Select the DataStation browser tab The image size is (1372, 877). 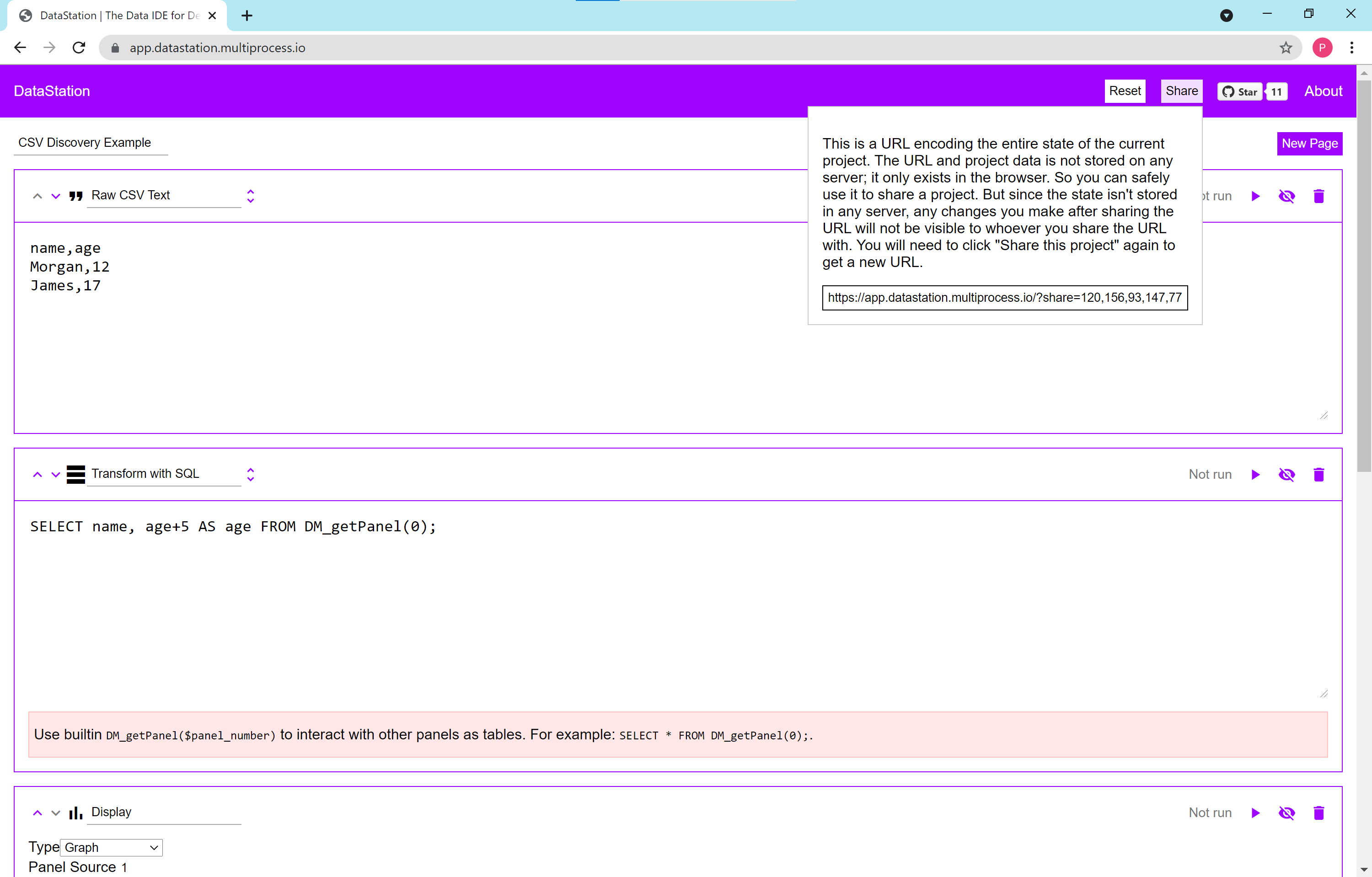coord(117,16)
